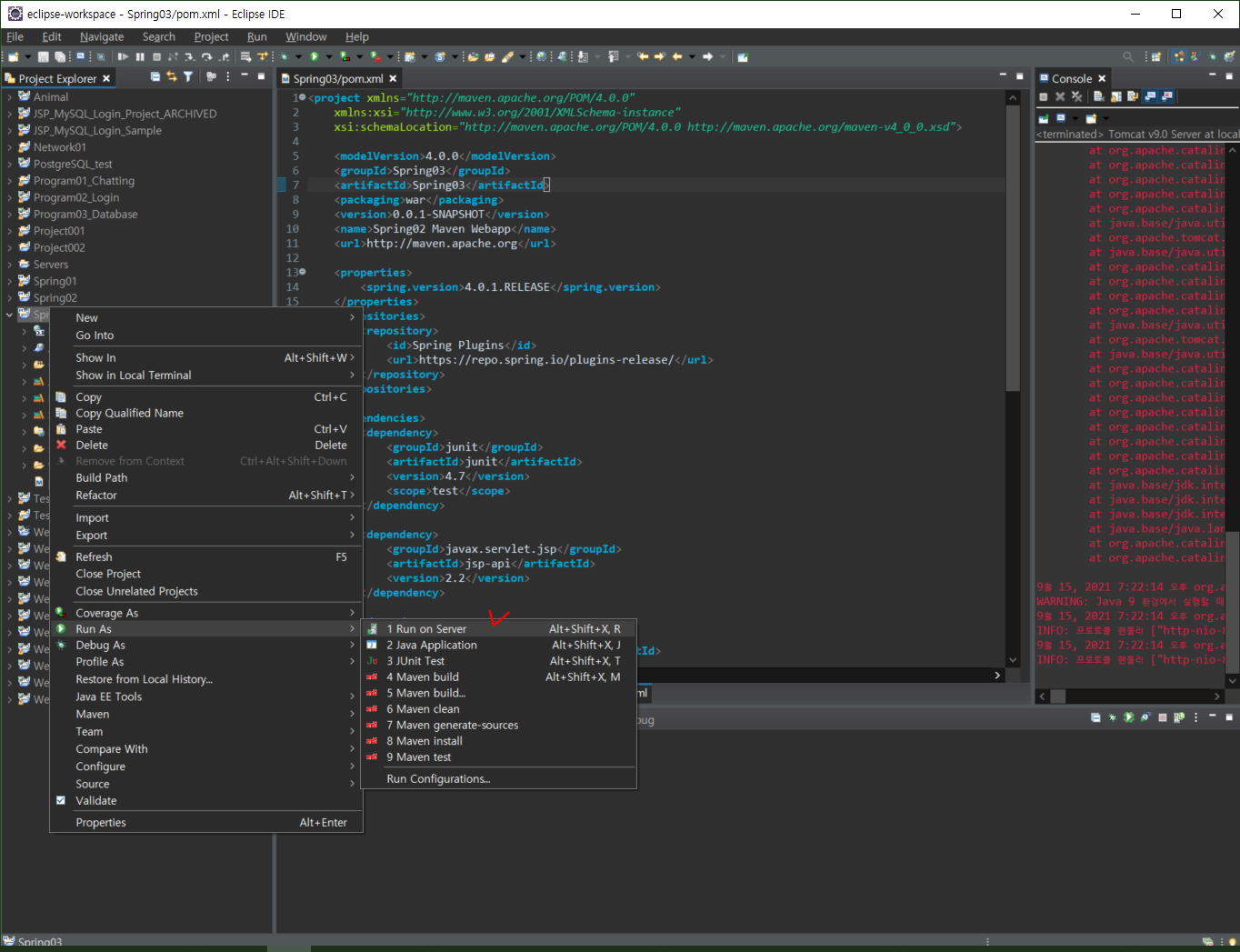Image resolution: width=1240 pixels, height=952 pixels.
Task: Select Run on Server from submenu
Action: click(498, 629)
